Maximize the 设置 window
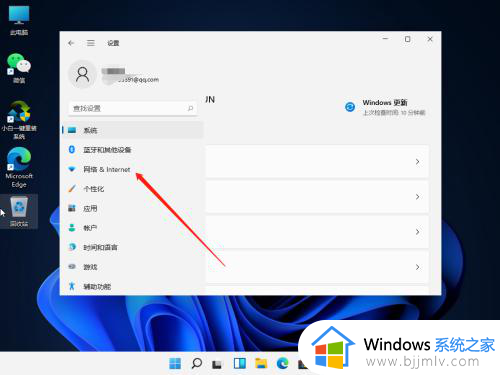The height and width of the screenshot is (375, 500). (x=407, y=39)
